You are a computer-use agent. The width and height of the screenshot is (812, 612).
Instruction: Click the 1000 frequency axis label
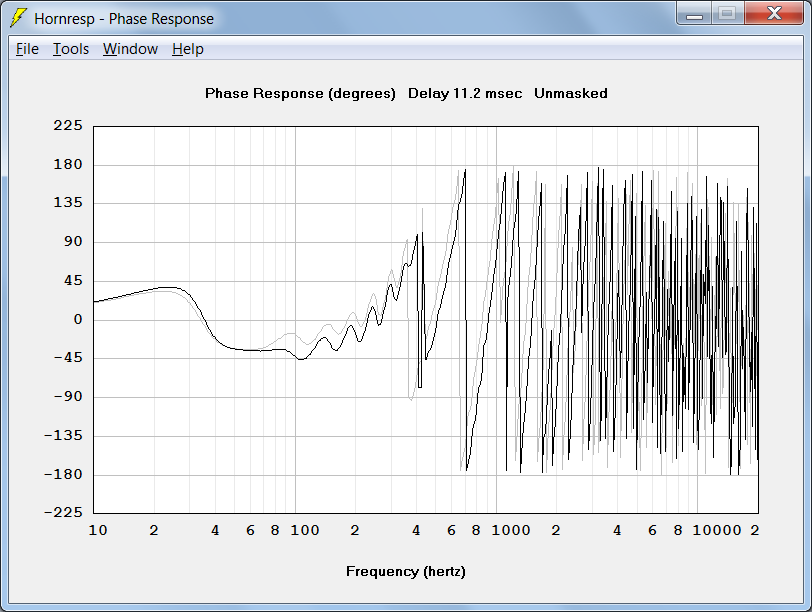pos(511,530)
